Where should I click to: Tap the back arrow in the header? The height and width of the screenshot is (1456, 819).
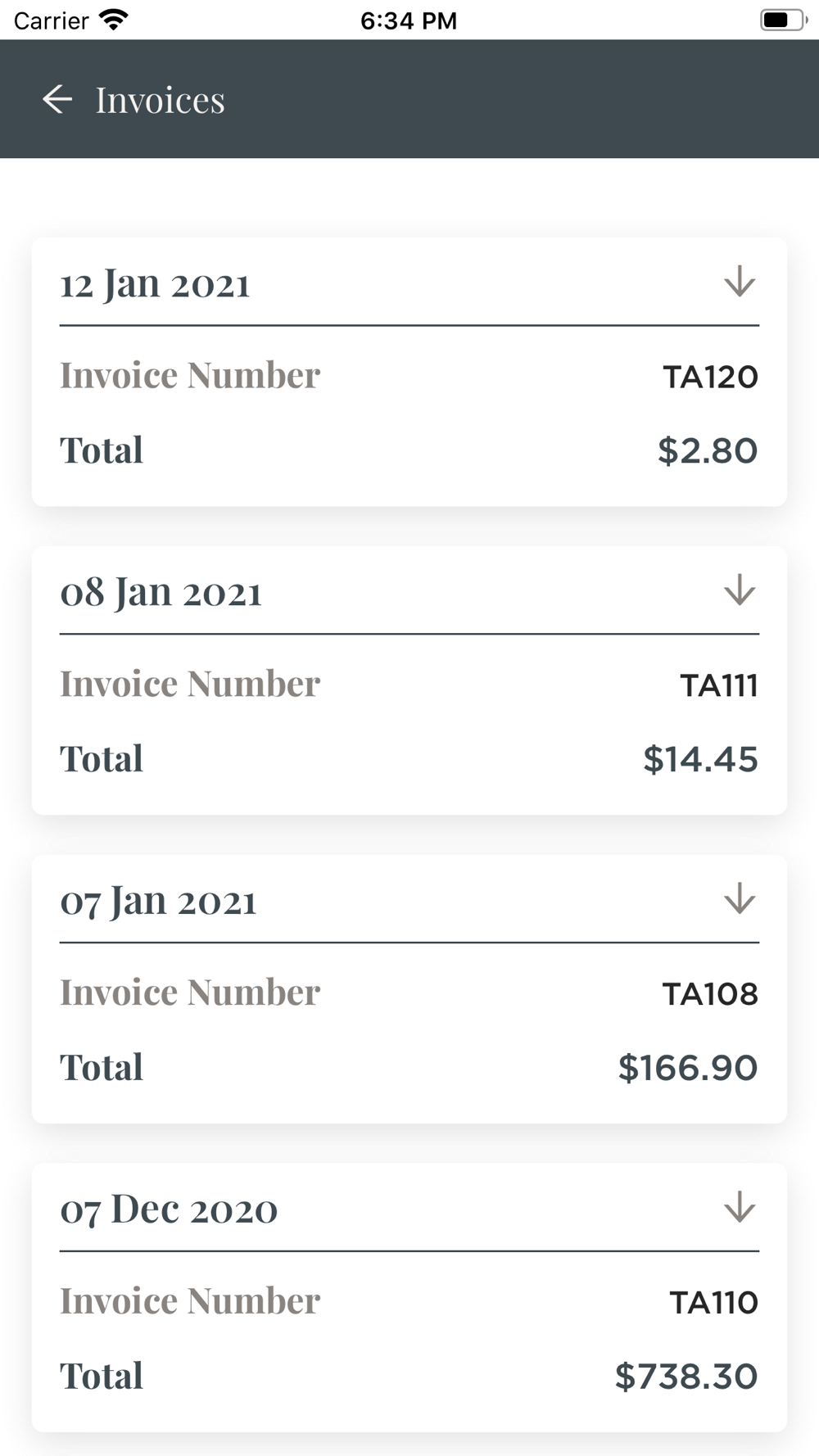57,100
